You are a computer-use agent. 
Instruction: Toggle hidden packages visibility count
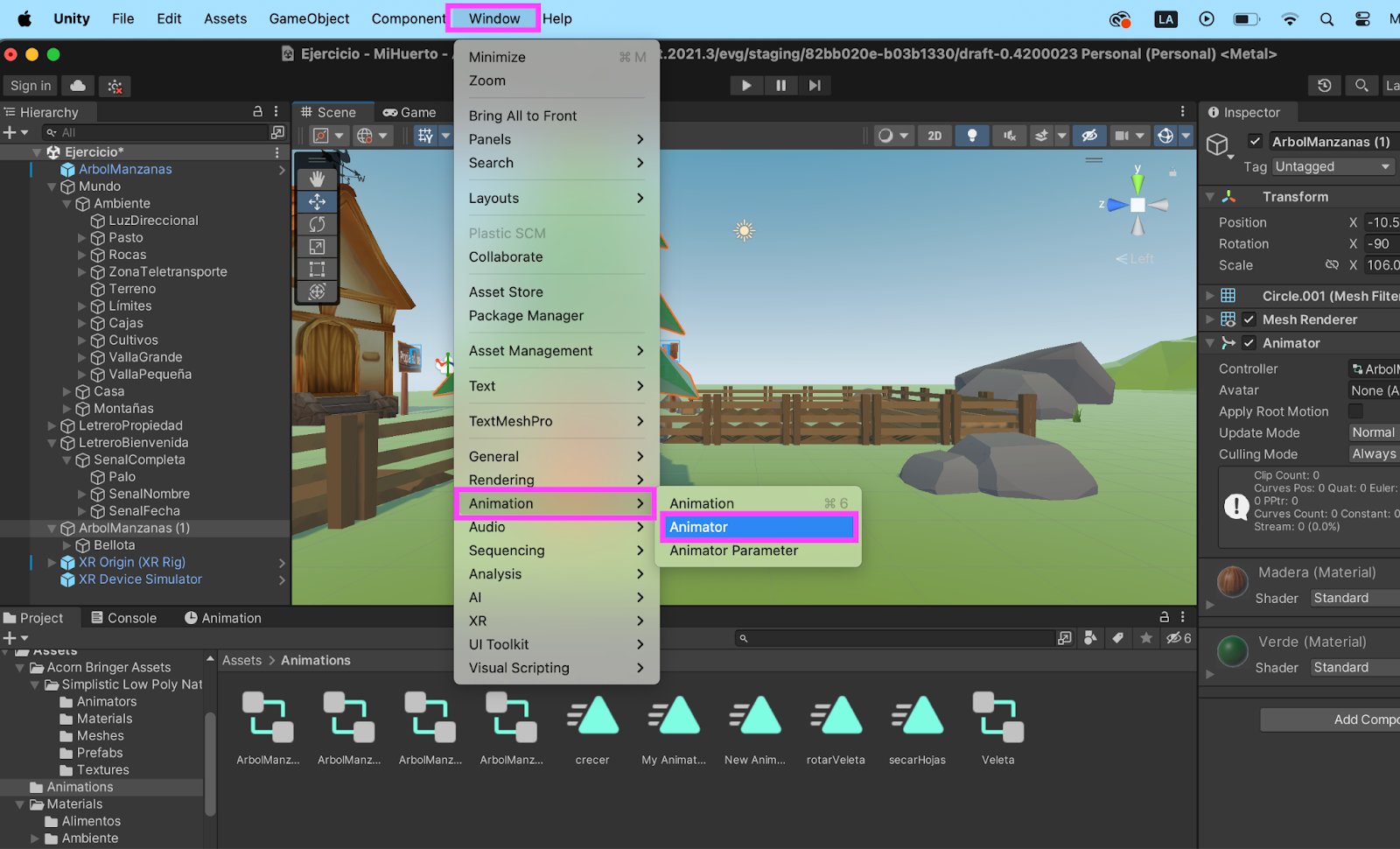tap(1179, 638)
